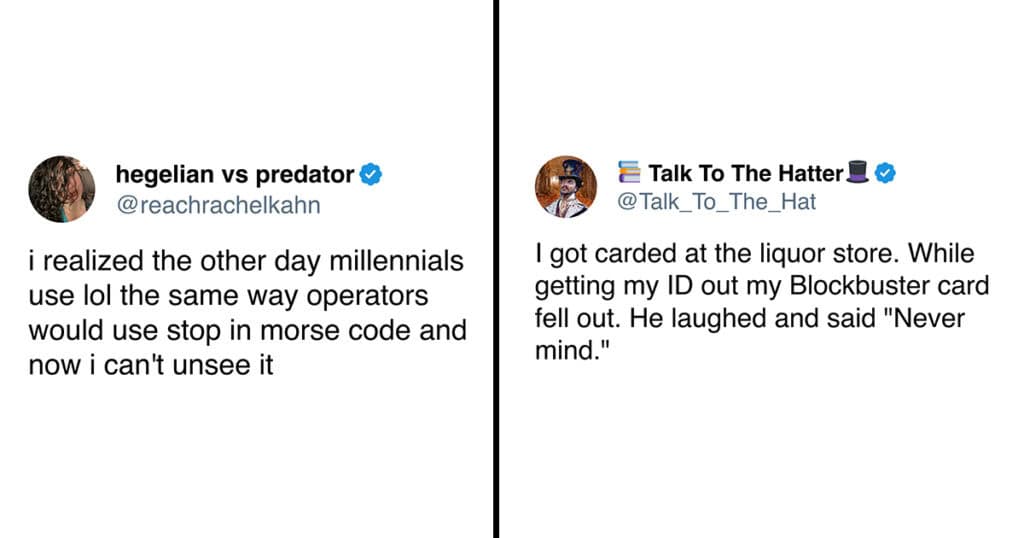This screenshot has width=1024, height=538.
Task: Open the curly-haired profile avatar of reachrachelkahn
Action: [62, 189]
